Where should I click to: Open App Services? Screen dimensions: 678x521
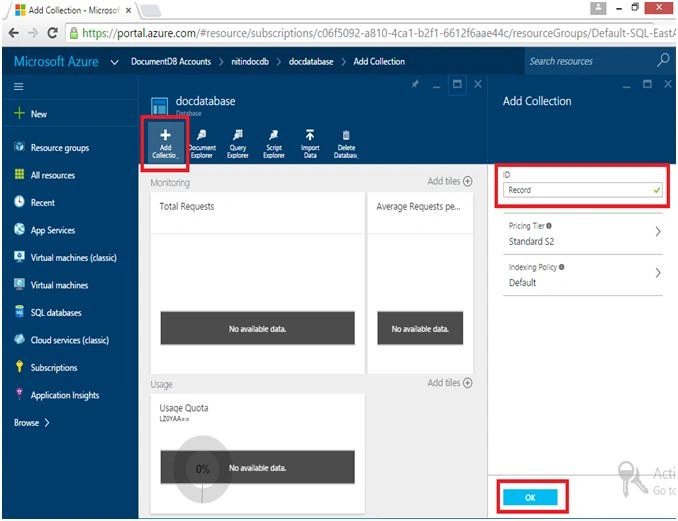pos(45,230)
